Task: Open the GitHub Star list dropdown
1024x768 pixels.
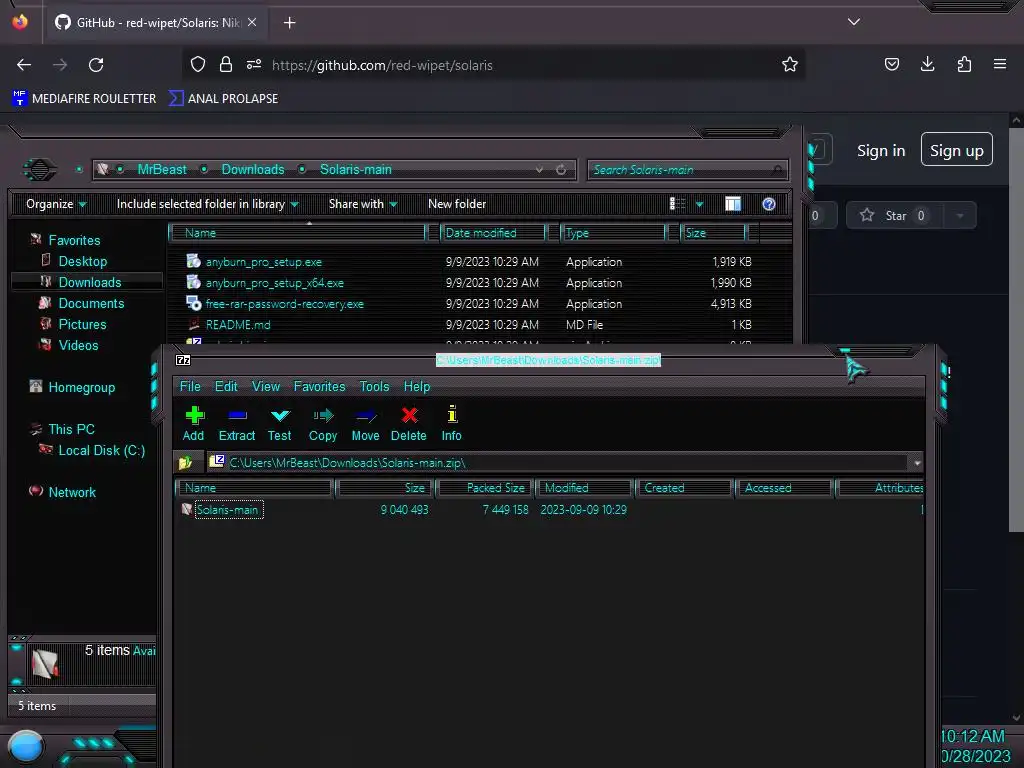Action: click(x=959, y=216)
